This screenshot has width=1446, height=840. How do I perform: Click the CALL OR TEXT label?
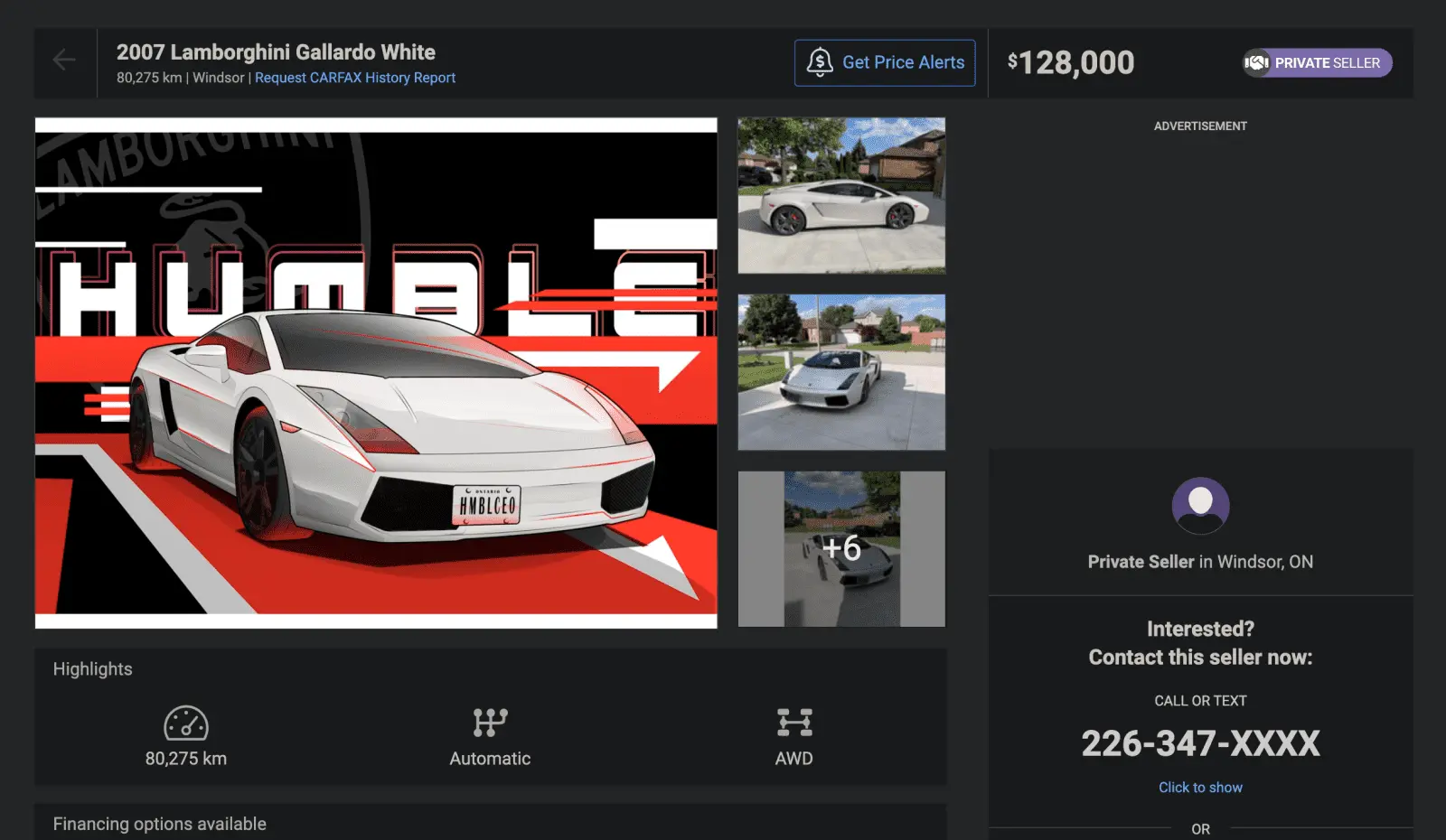[x=1200, y=701]
